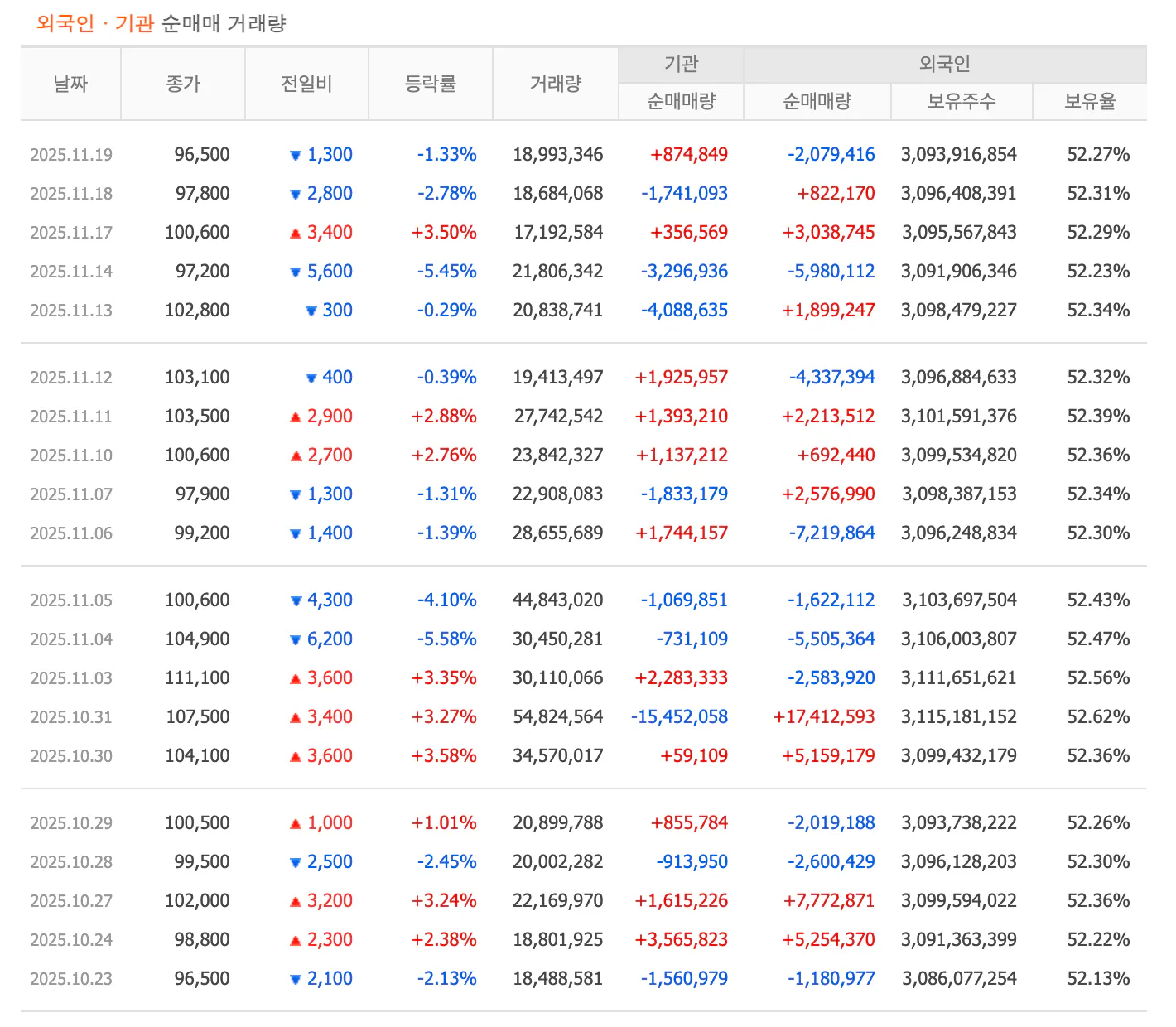Select the date 2025.10.24
Viewport: 1176px width, 1027px height.
71,940
